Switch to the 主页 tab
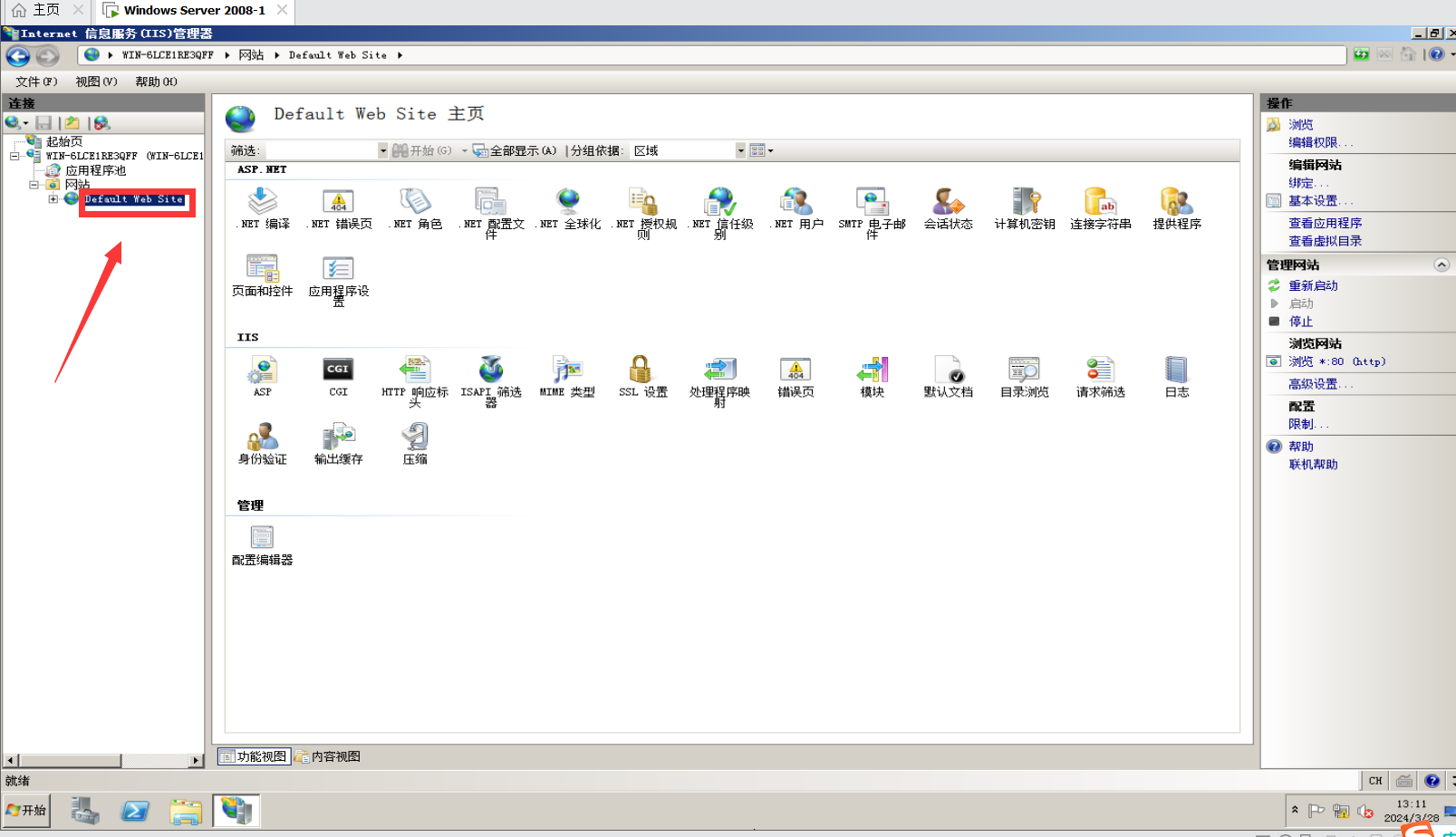This screenshot has height=837, width=1456. pos(46,10)
